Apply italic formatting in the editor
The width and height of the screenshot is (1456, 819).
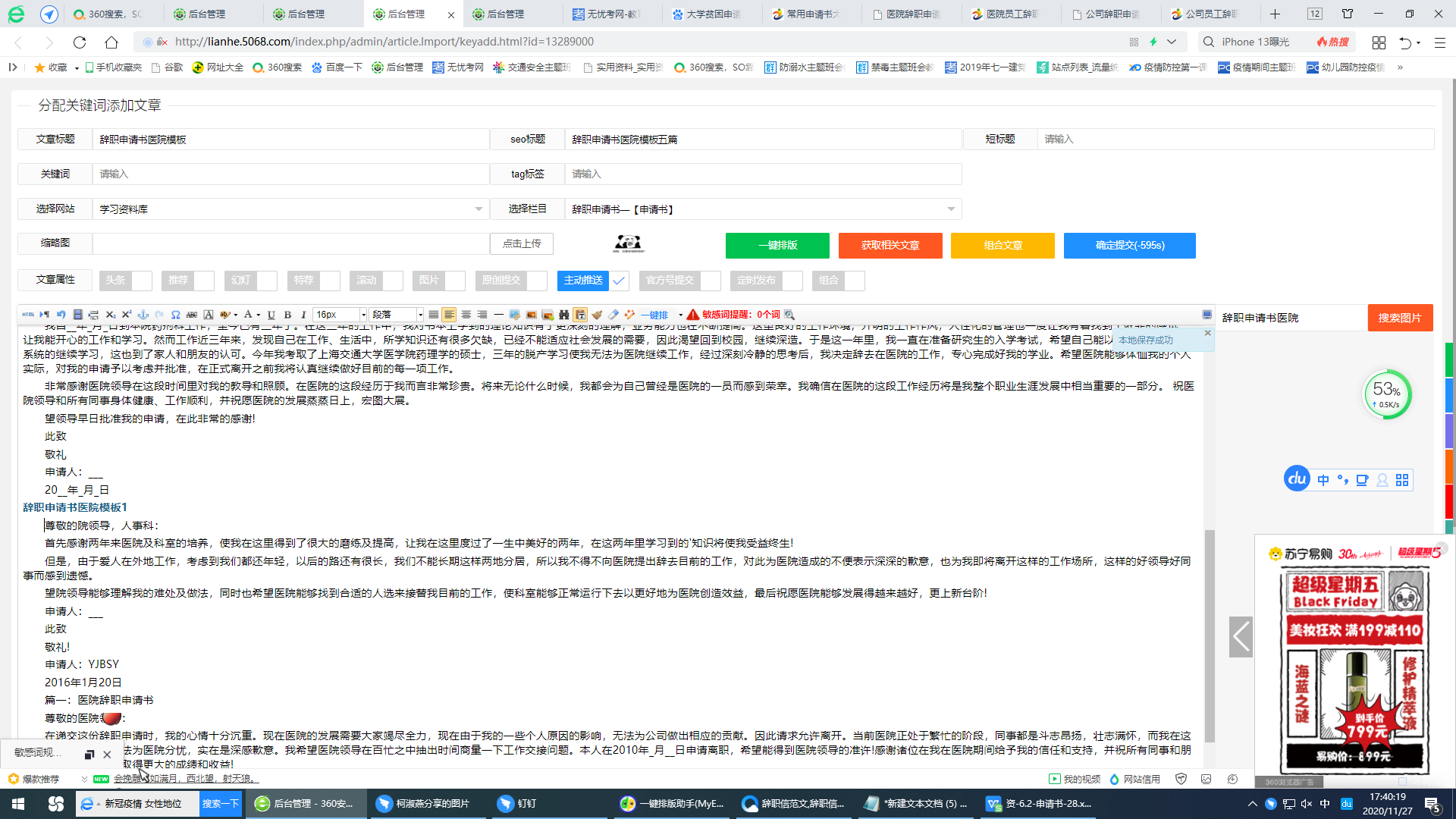[303, 314]
